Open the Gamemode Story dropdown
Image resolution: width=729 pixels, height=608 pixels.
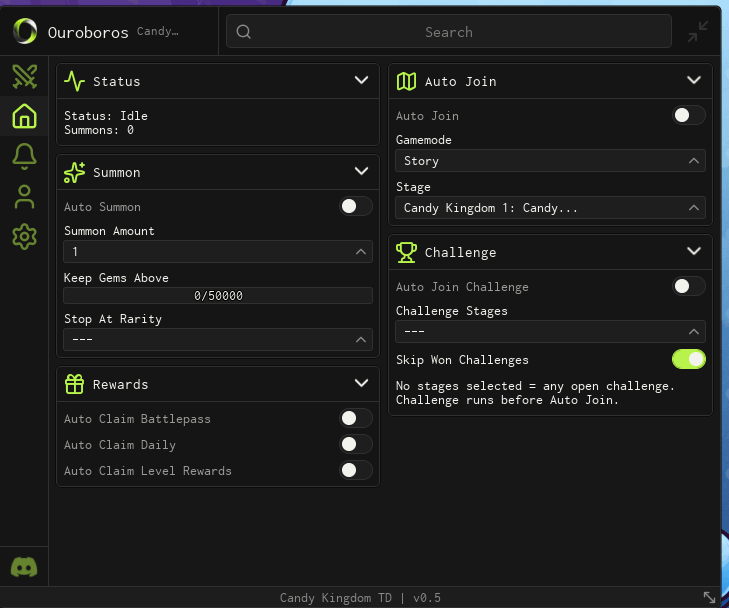550,161
